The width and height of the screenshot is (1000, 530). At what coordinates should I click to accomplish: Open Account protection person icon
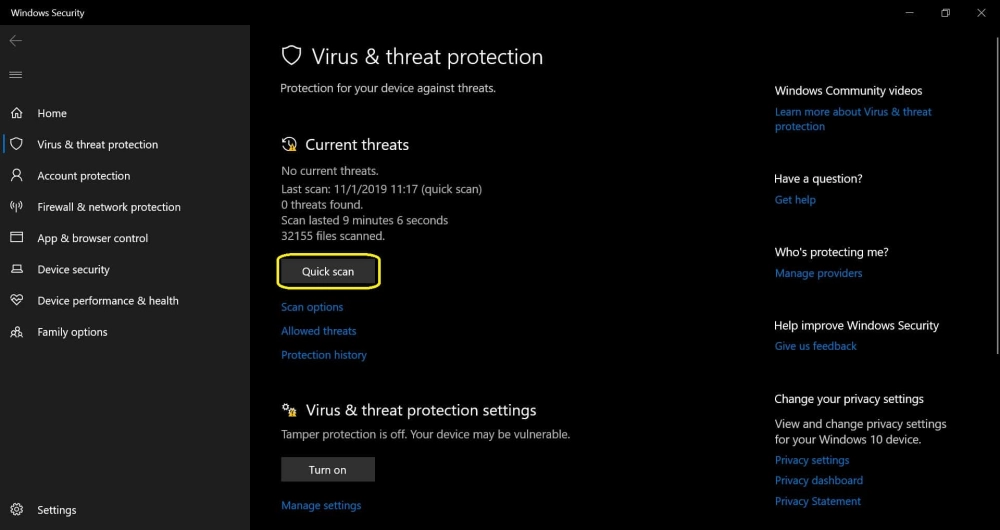(x=17, y=175)
